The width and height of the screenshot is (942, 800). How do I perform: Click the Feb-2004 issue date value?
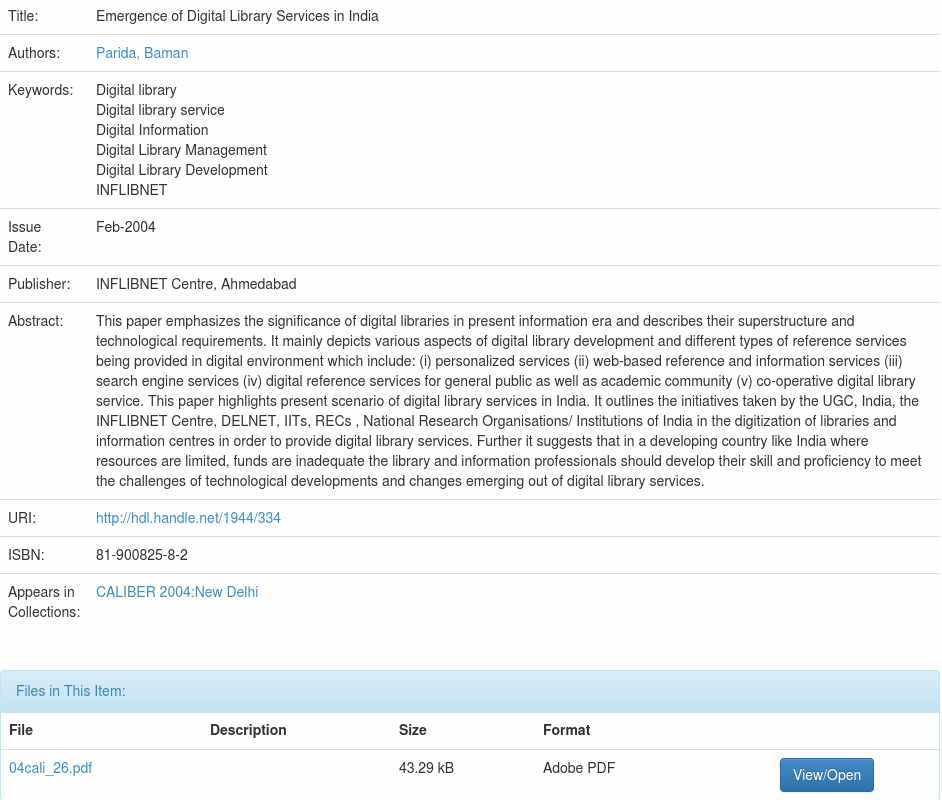coord(126,227)
